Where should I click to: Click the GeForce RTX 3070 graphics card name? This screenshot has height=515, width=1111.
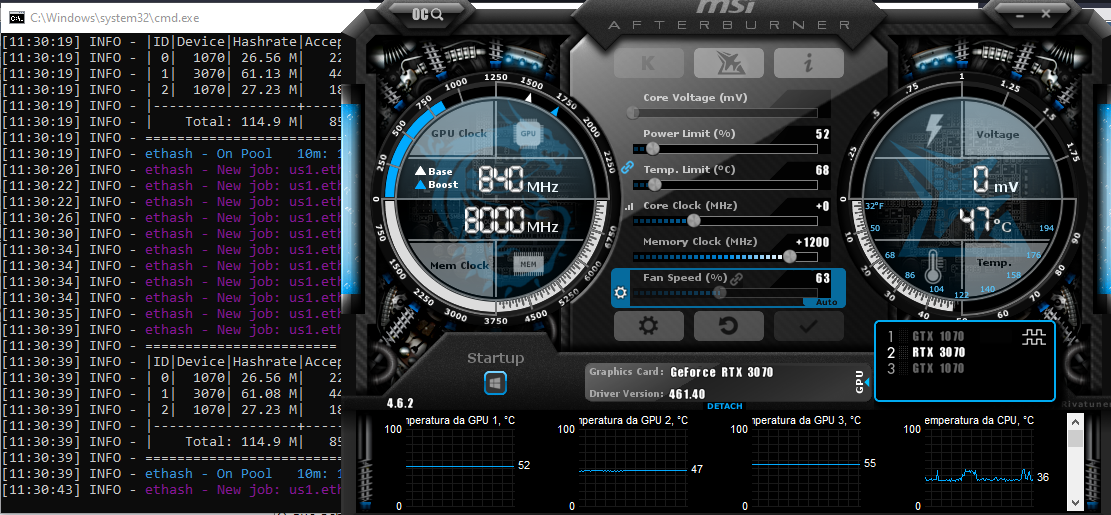[x=721, y=373]
